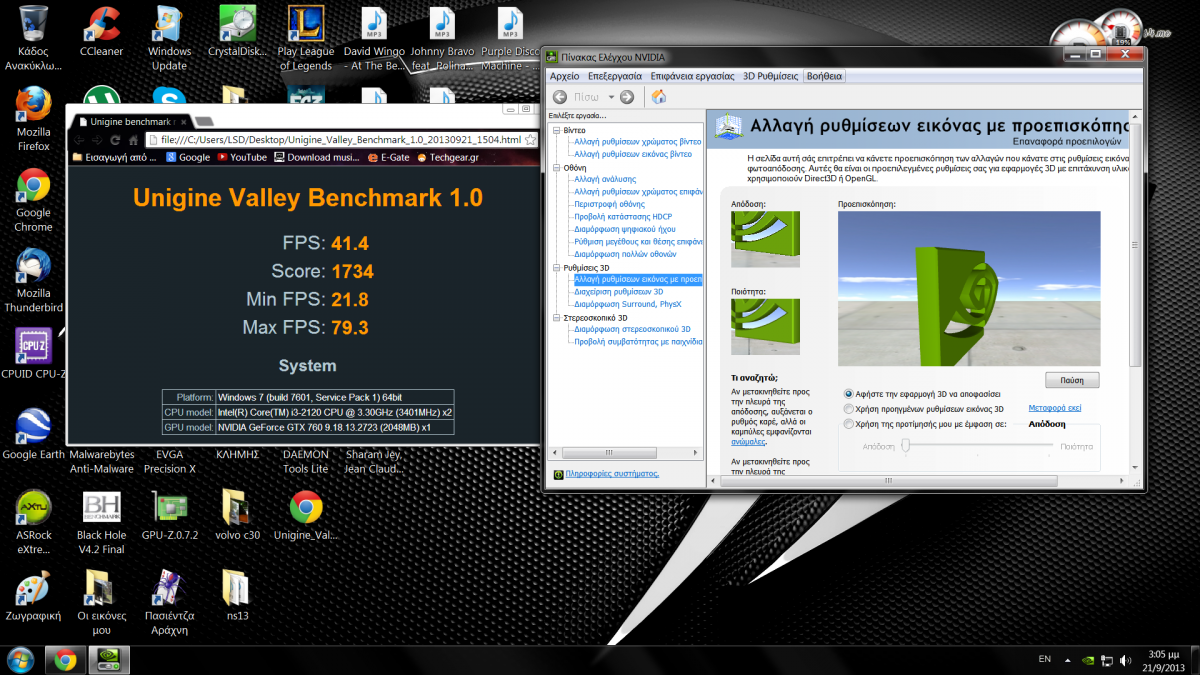Go to Chrome's home page button
Image resolution: width=1200 pixels, height=675 pixels.
[132, 139]
